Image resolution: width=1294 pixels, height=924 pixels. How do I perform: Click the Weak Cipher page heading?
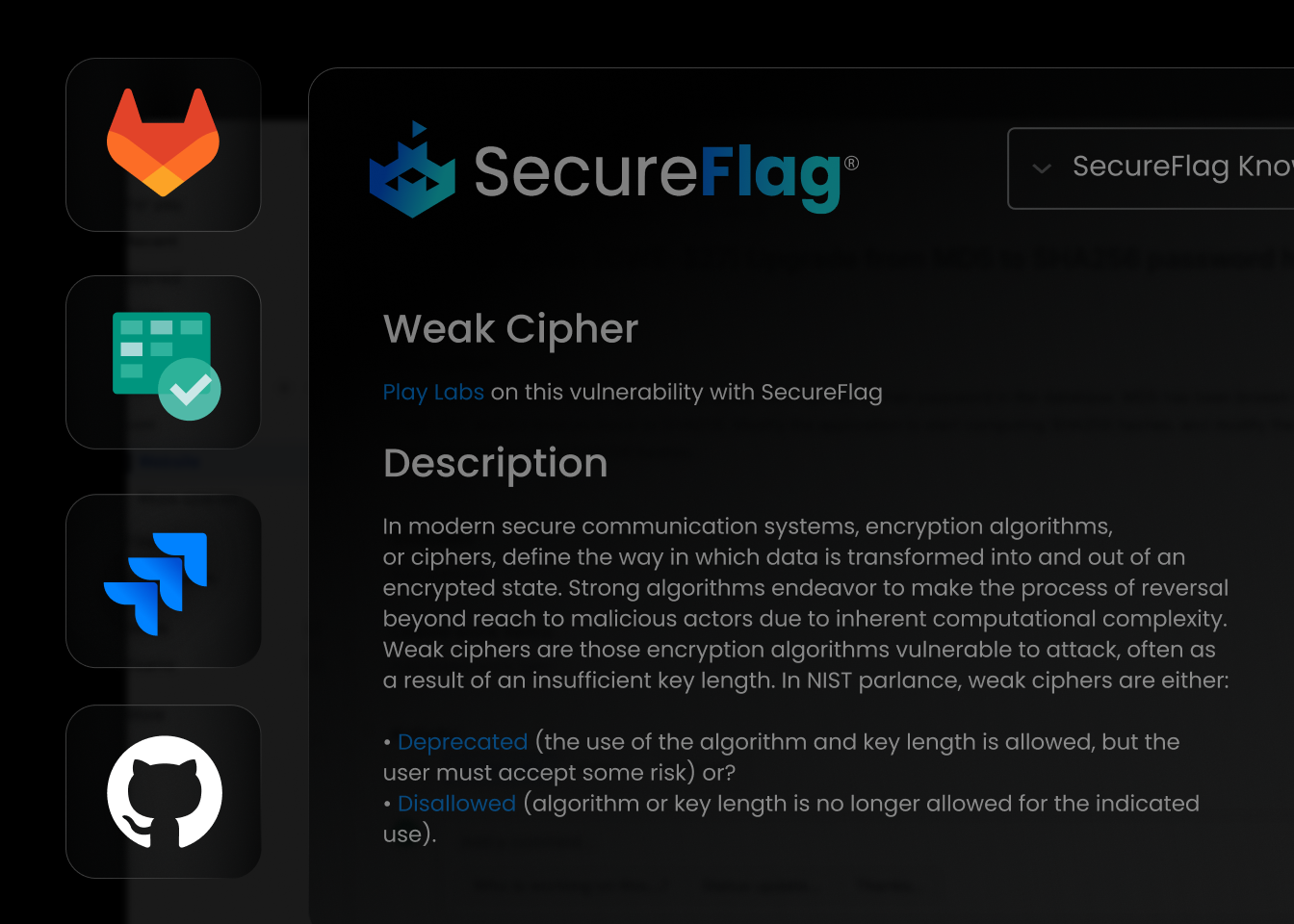pyautogui.click(x=510, y=329)
